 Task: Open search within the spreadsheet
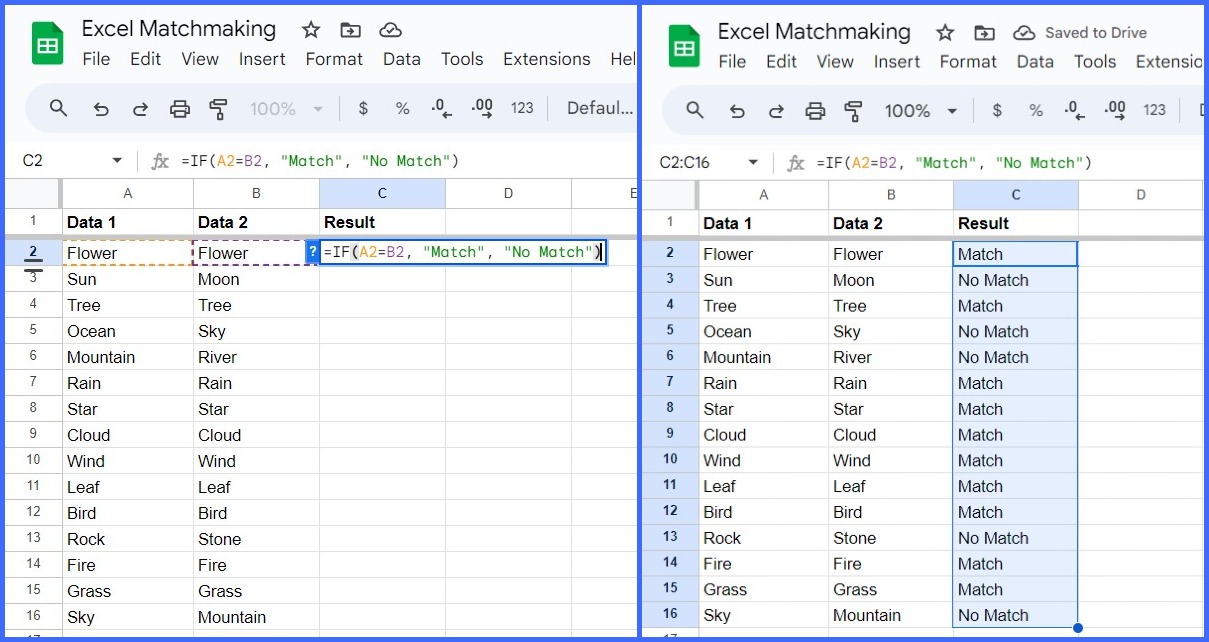point(57,108)
